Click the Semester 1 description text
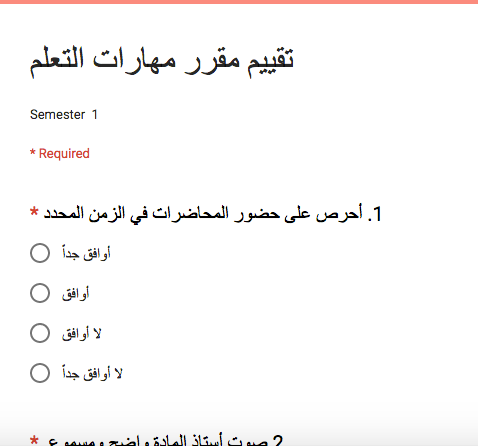 64,115
